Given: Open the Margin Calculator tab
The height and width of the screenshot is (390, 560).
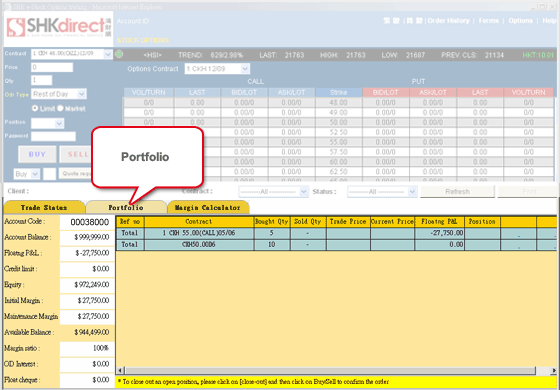Looking at the screenshot, I should coord(208,208).
